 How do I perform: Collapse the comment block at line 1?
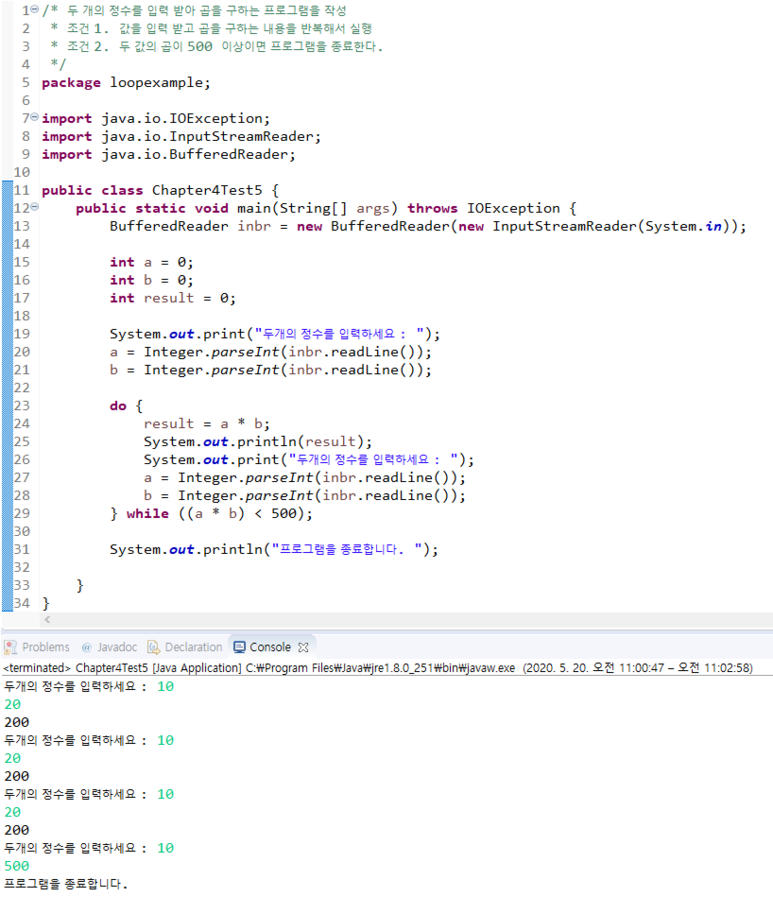click(x=35, y=10)
